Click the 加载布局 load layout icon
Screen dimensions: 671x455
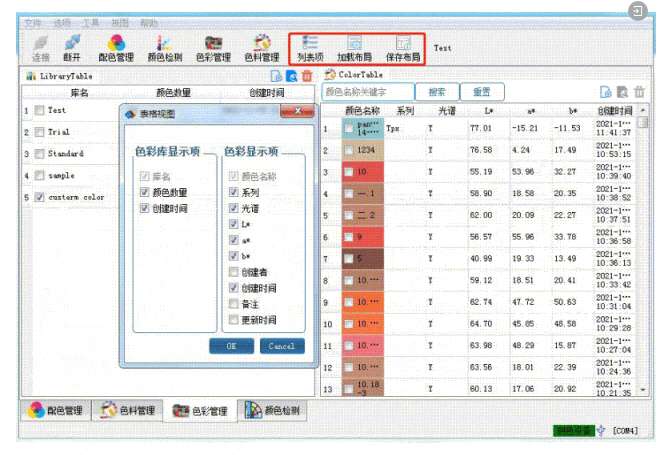tap(355, 46)
